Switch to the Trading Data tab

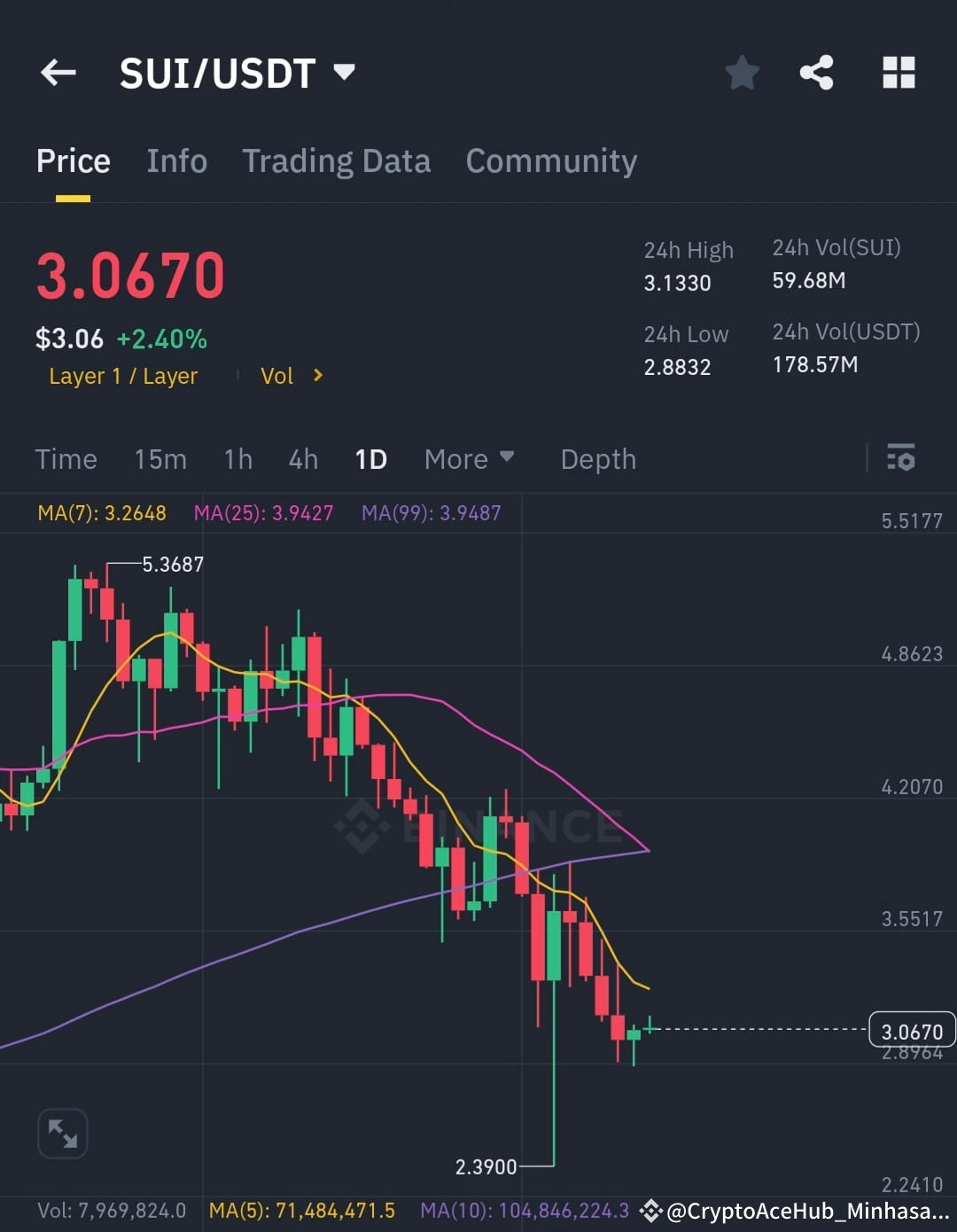coord(337,161)
